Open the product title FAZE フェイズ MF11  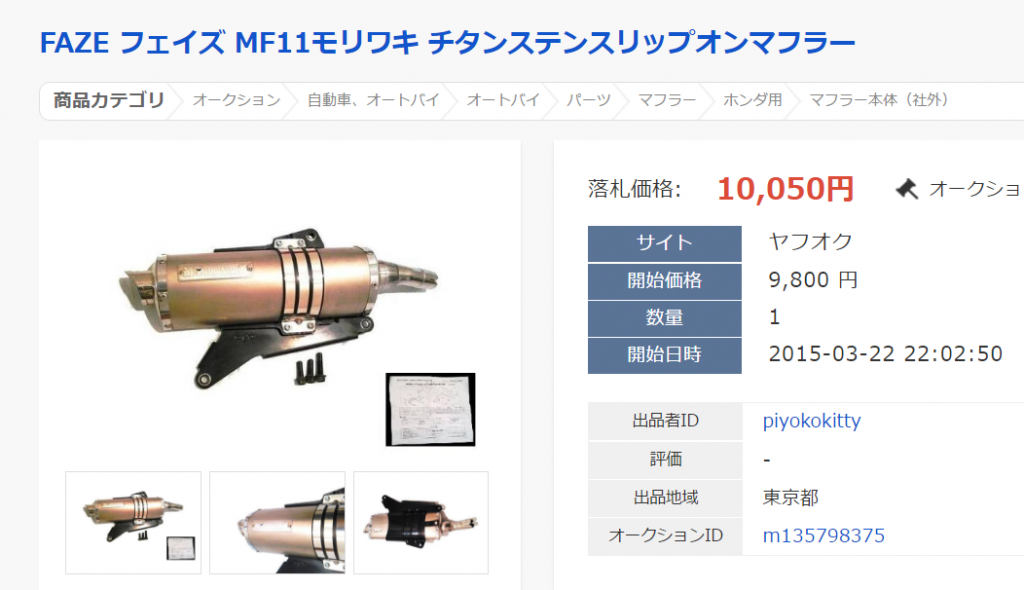point(447,43)
